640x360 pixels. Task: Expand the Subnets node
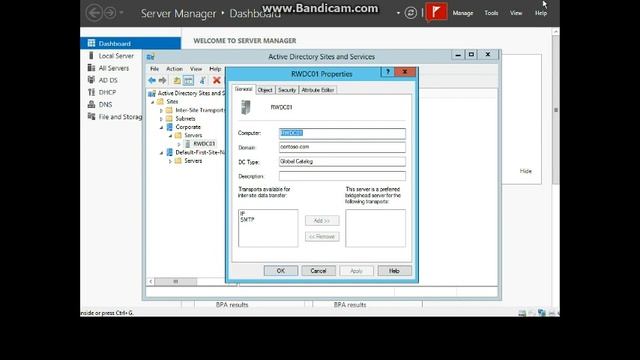(162, 119)
